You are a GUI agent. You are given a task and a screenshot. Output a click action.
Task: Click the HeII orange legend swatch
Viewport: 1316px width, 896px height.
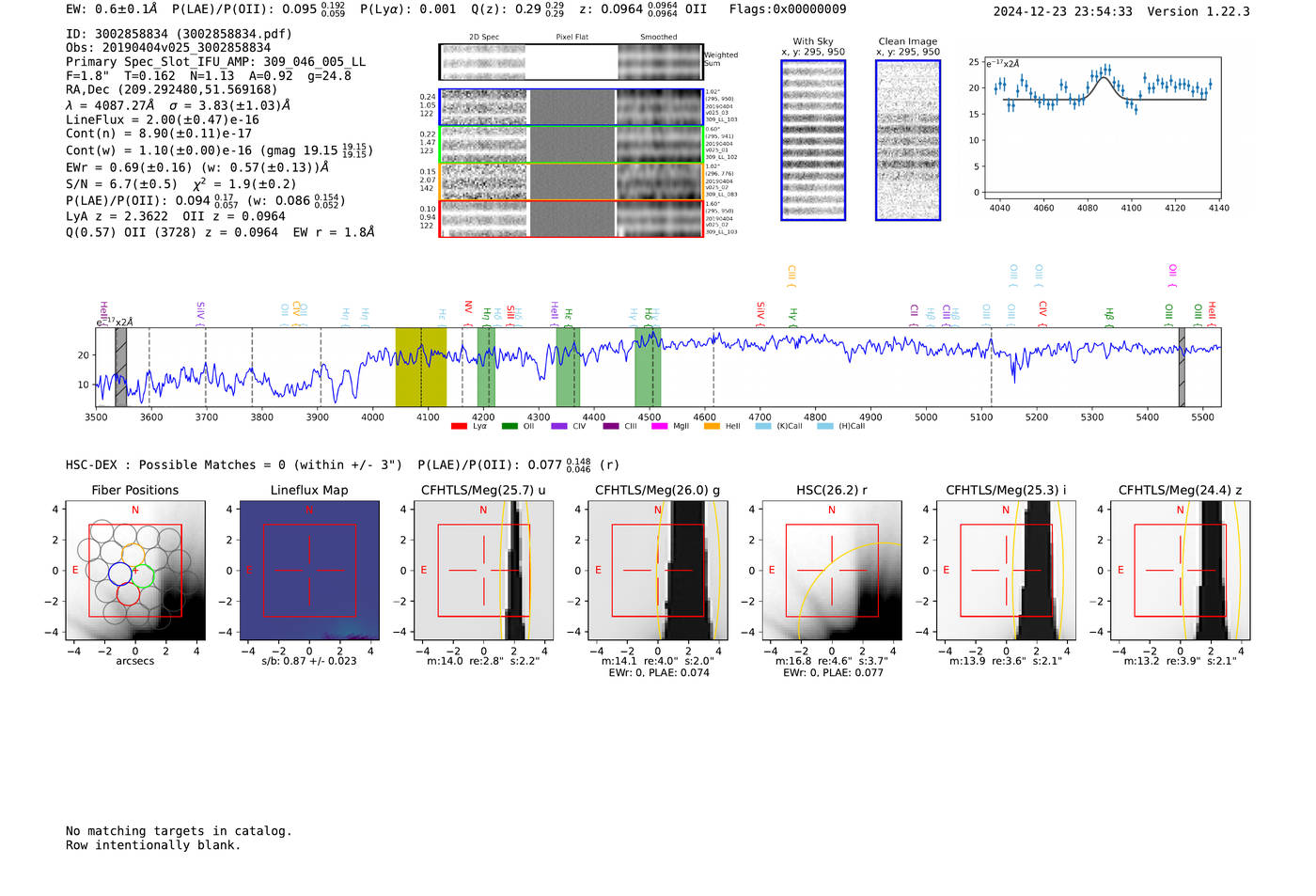point(712,427)
